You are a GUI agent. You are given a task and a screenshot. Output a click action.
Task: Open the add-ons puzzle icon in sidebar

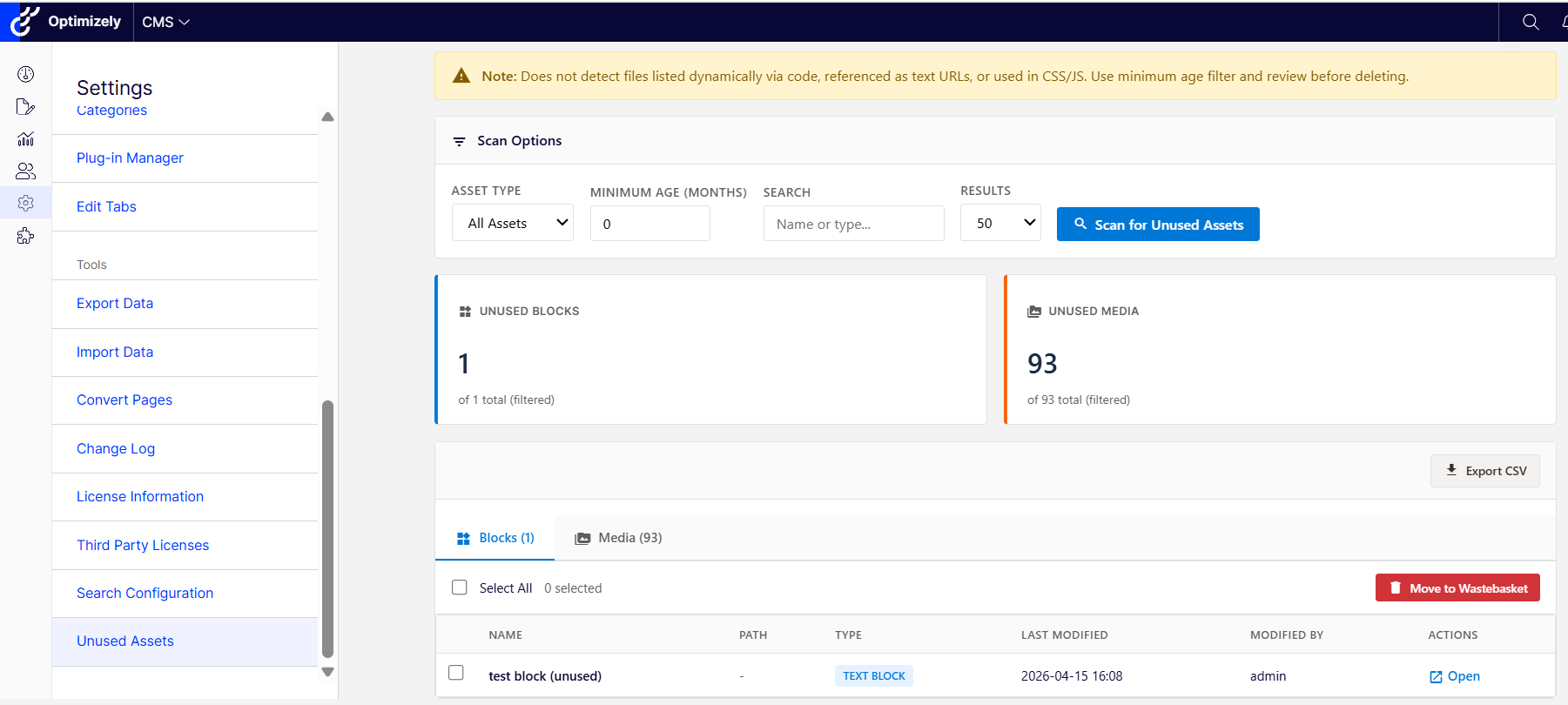coord(26,236)
